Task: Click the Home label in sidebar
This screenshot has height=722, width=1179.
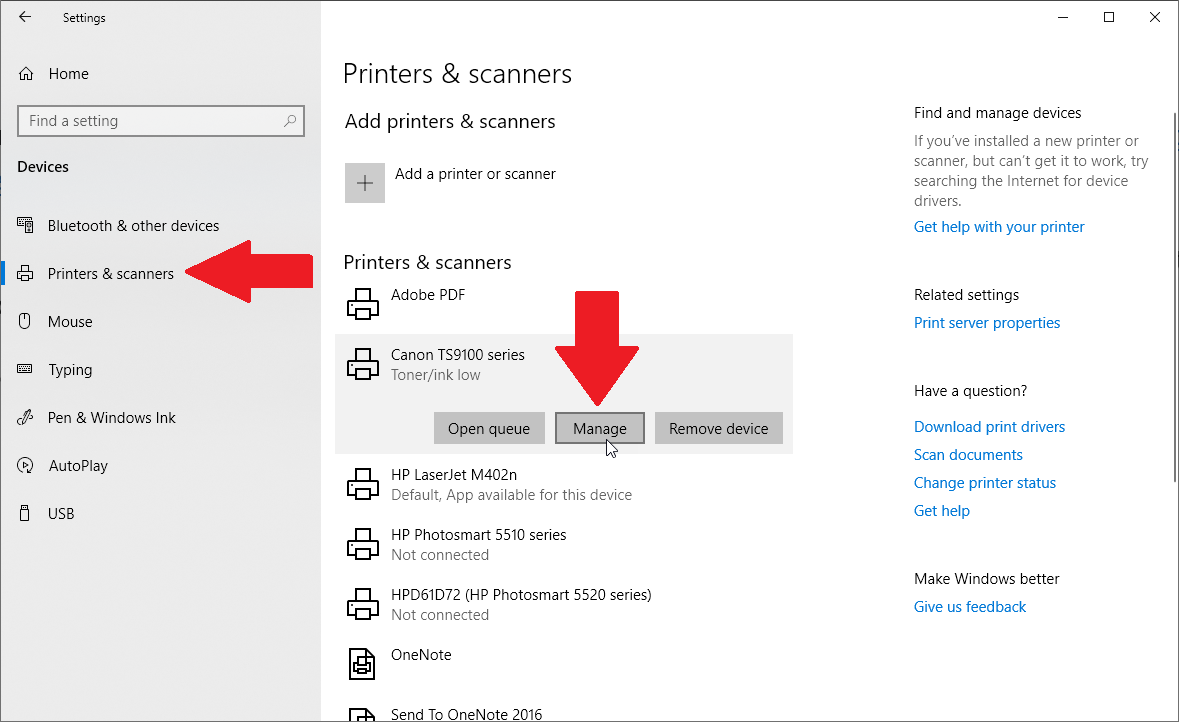Action: point(68,74)
